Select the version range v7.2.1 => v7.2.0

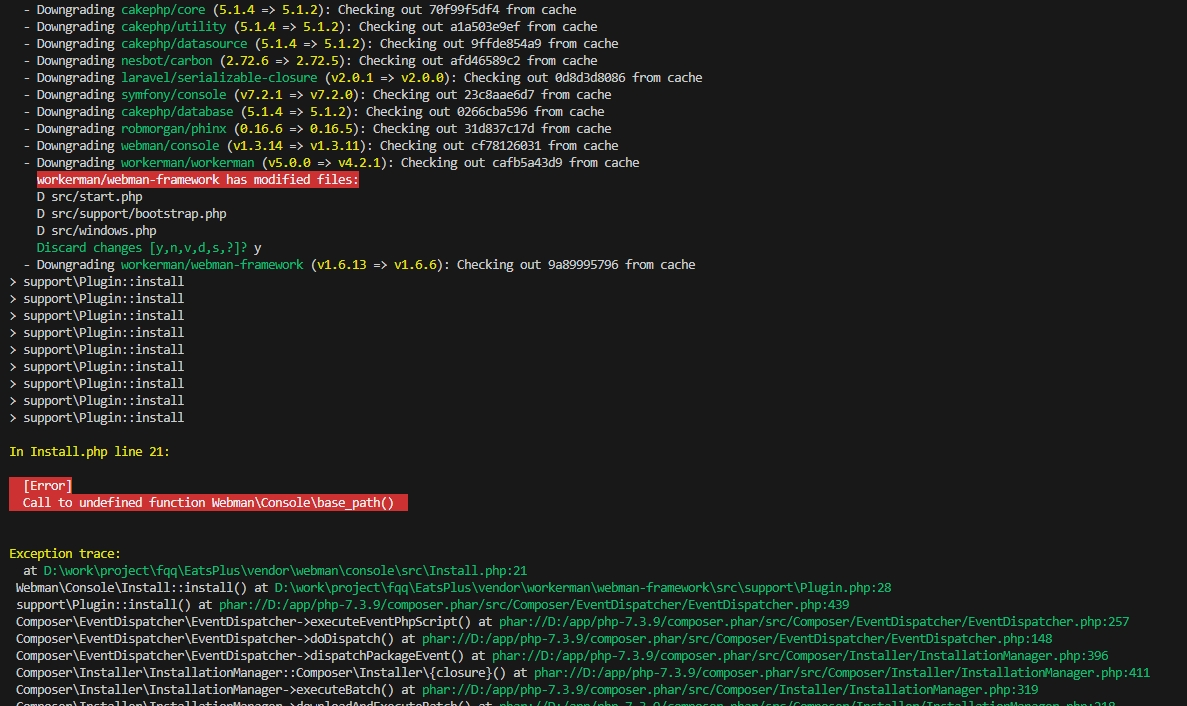tap(296, 95)
